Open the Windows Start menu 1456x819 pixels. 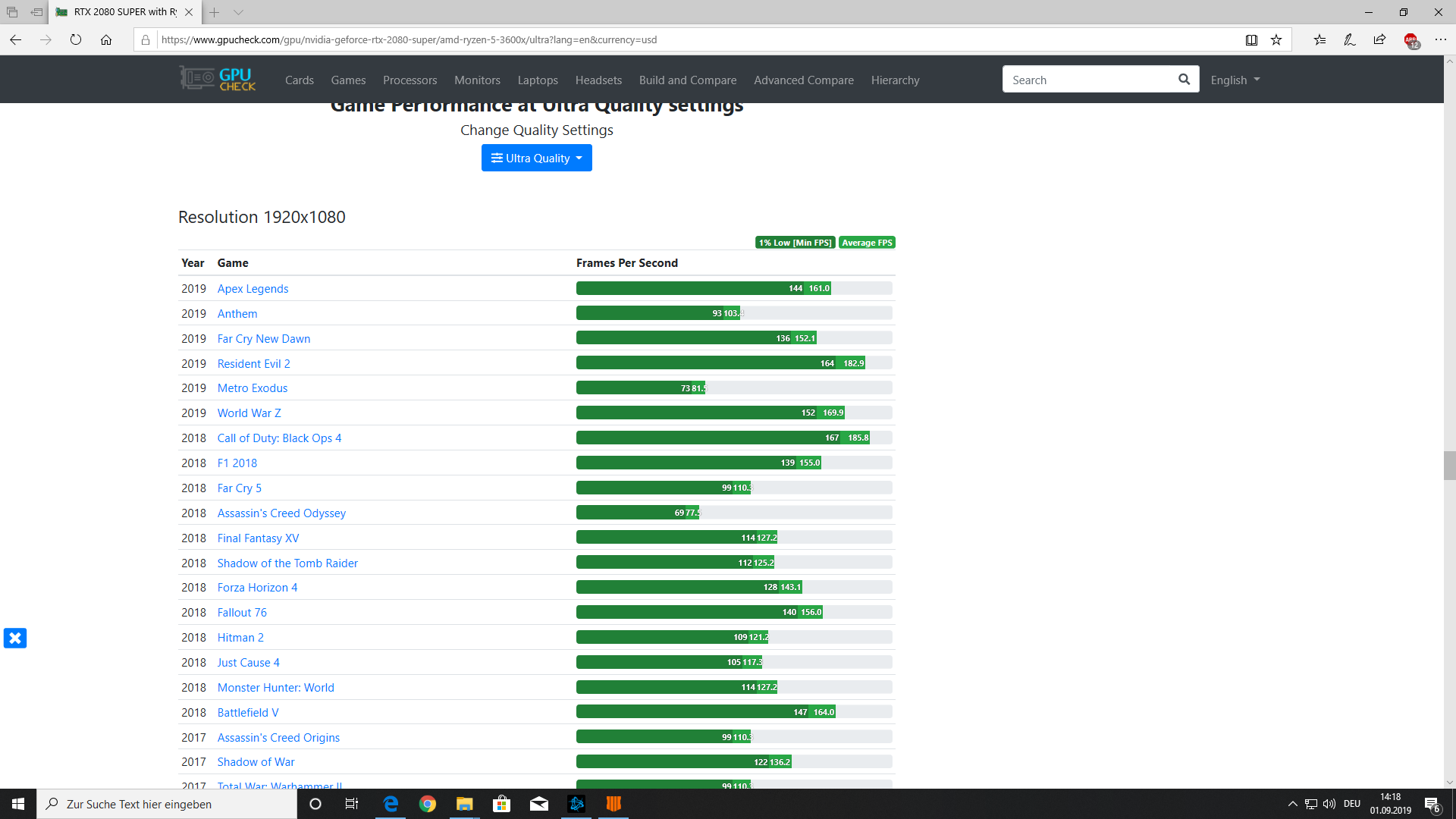(18, 804)
